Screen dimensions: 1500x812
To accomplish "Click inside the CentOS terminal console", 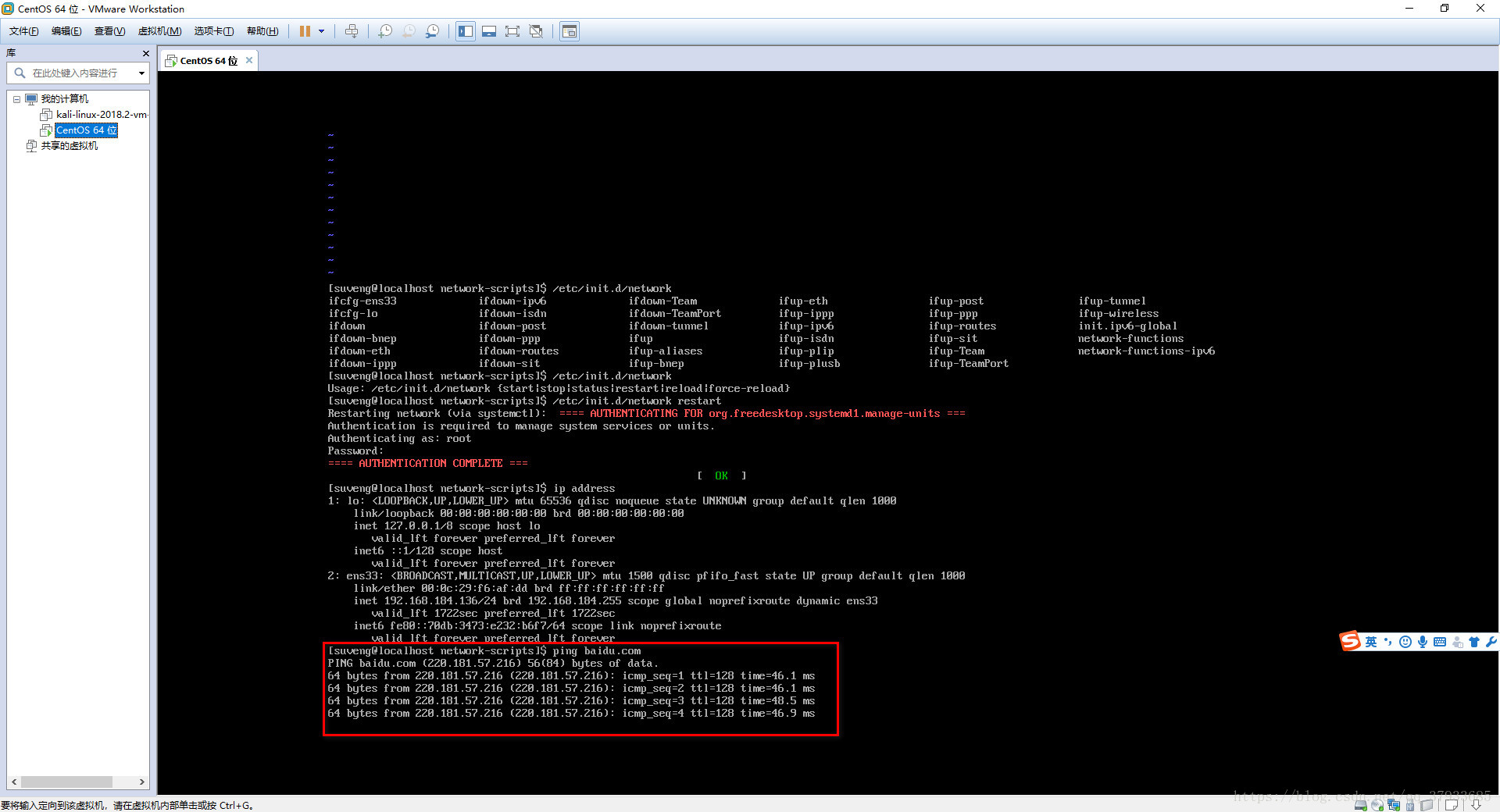I will pos(828,433).
